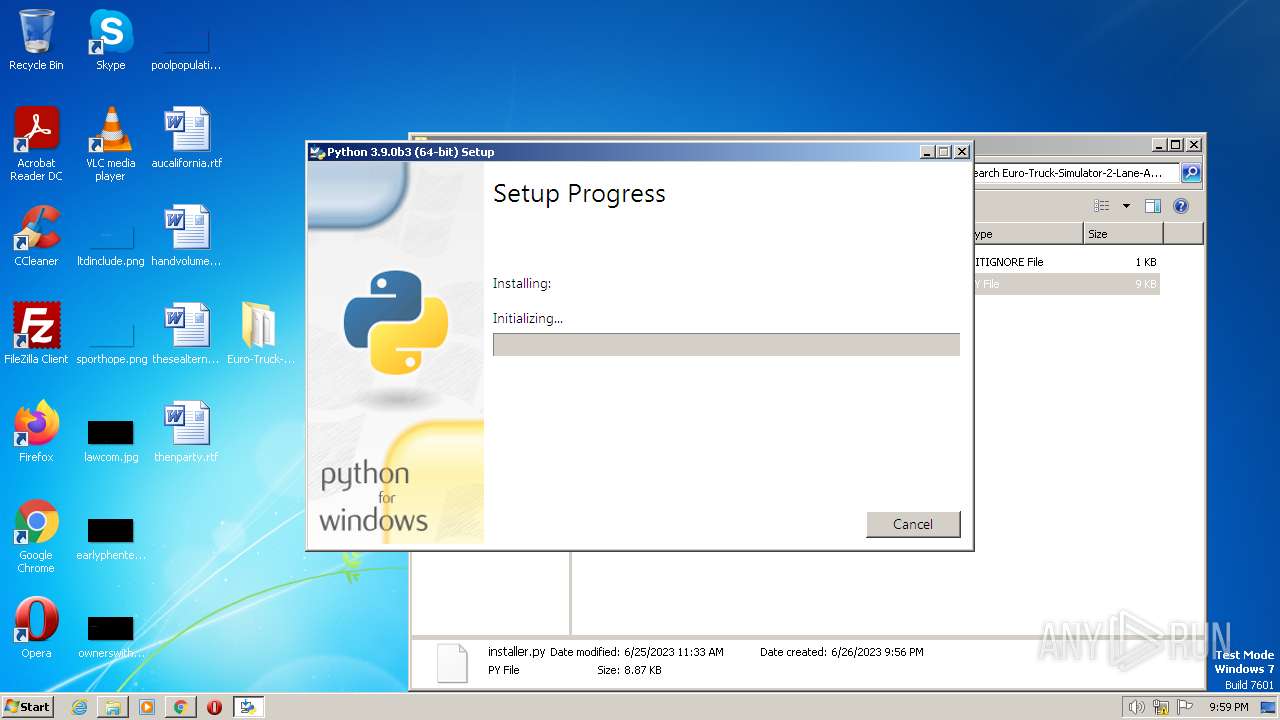
Task: Open Chrome from the taskbar
Action: (x=180, y=707)
